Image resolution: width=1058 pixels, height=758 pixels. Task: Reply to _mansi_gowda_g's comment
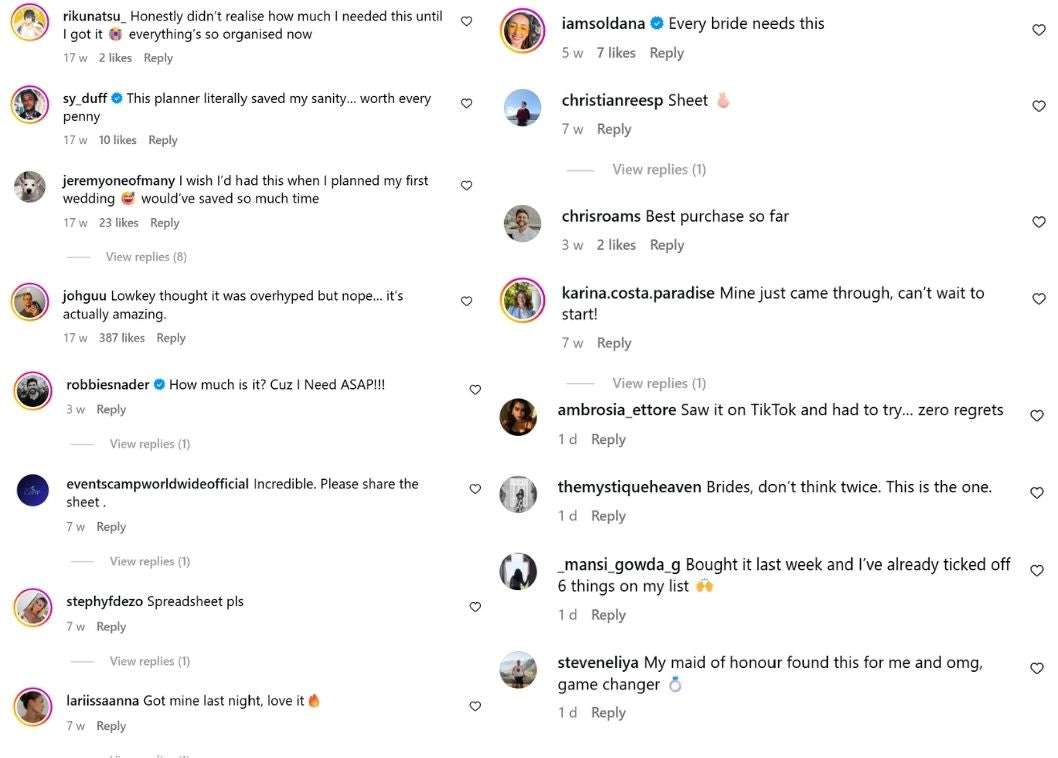pyautogui.click(x=608, y=615)
